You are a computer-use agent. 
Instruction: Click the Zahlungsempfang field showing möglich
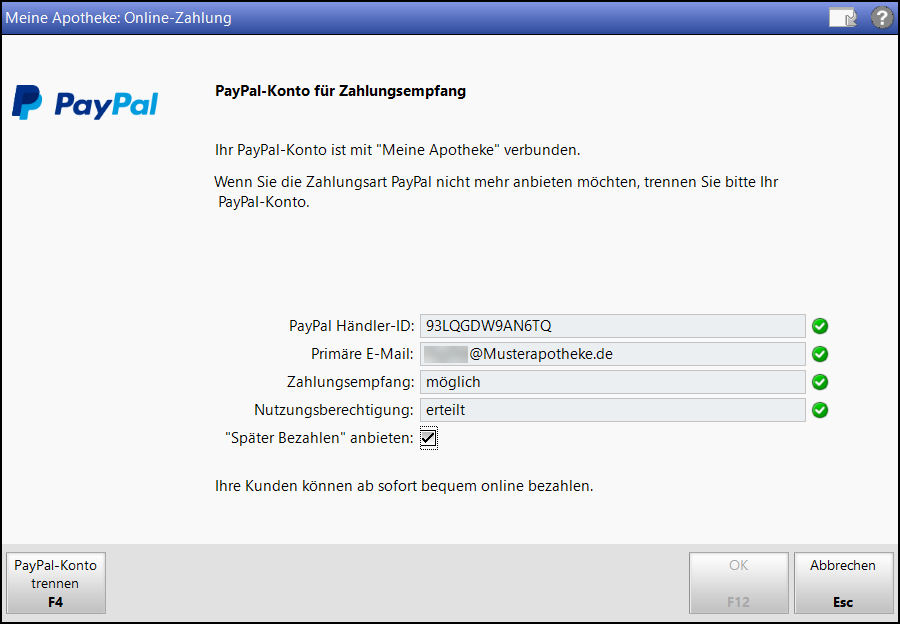[x=612, y=382]
